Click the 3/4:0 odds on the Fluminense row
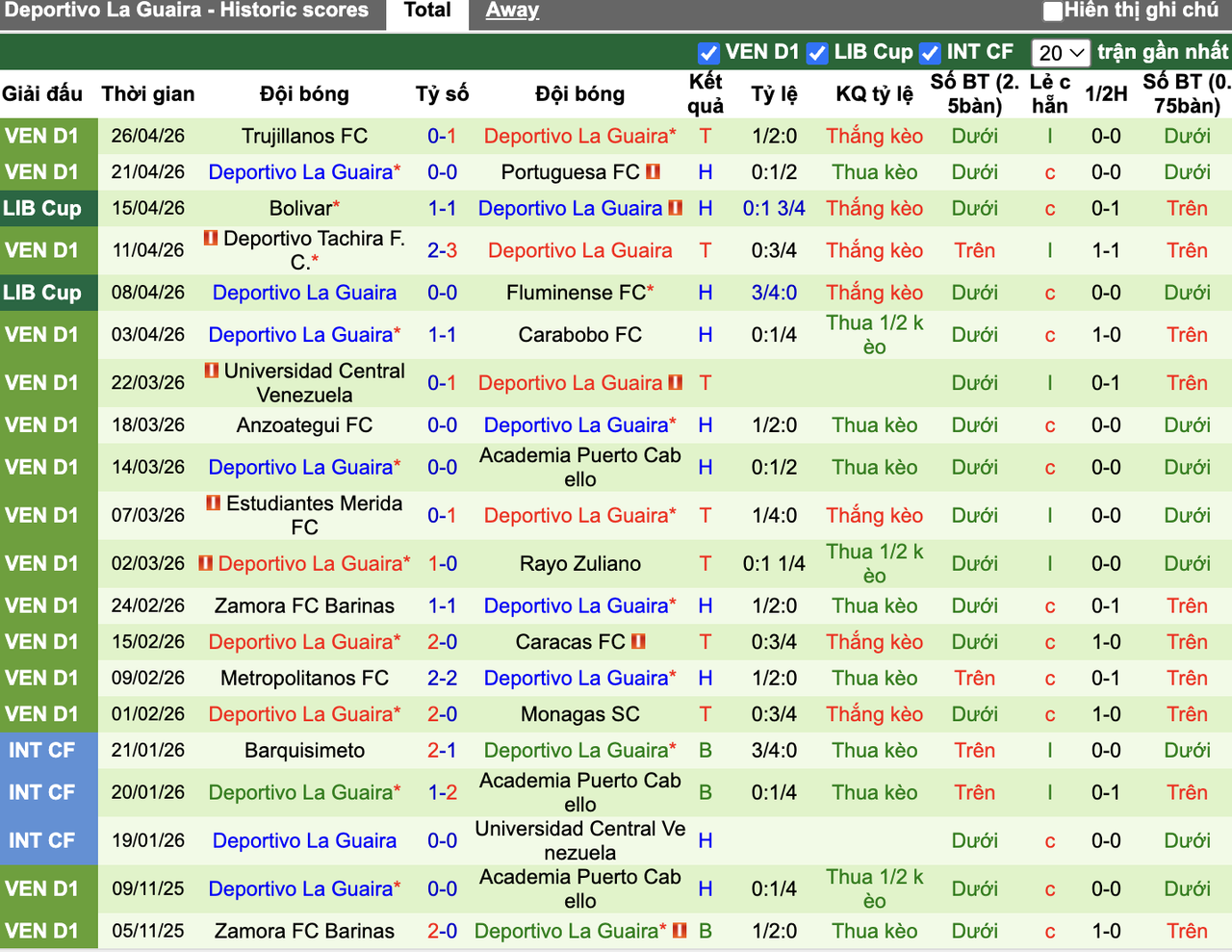Screen dimensions: 1232x952 (774, 293)
